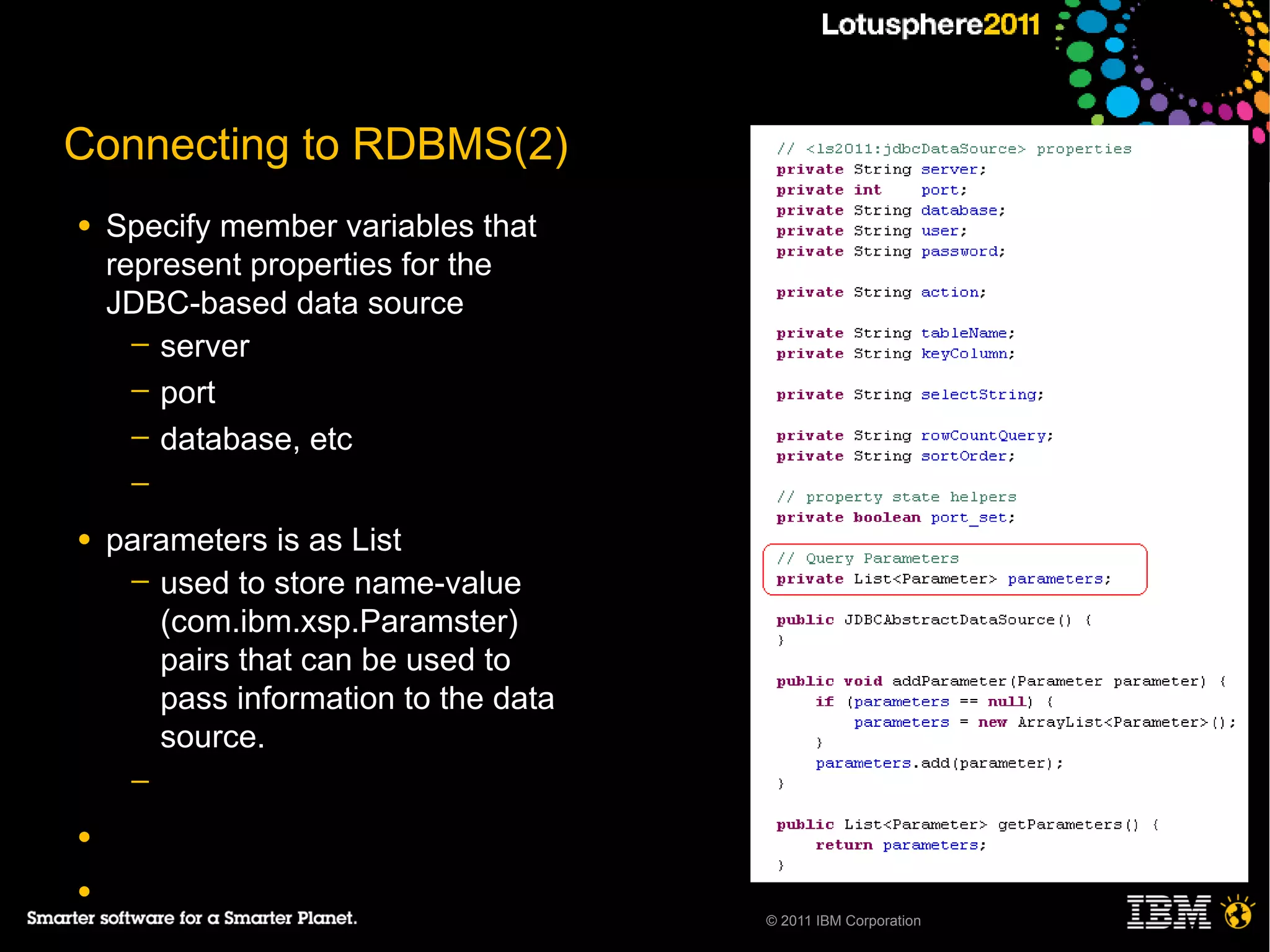
Task: Click 'Smarter software for a Smarter Planet.' tagline
Action: [192, 918]
